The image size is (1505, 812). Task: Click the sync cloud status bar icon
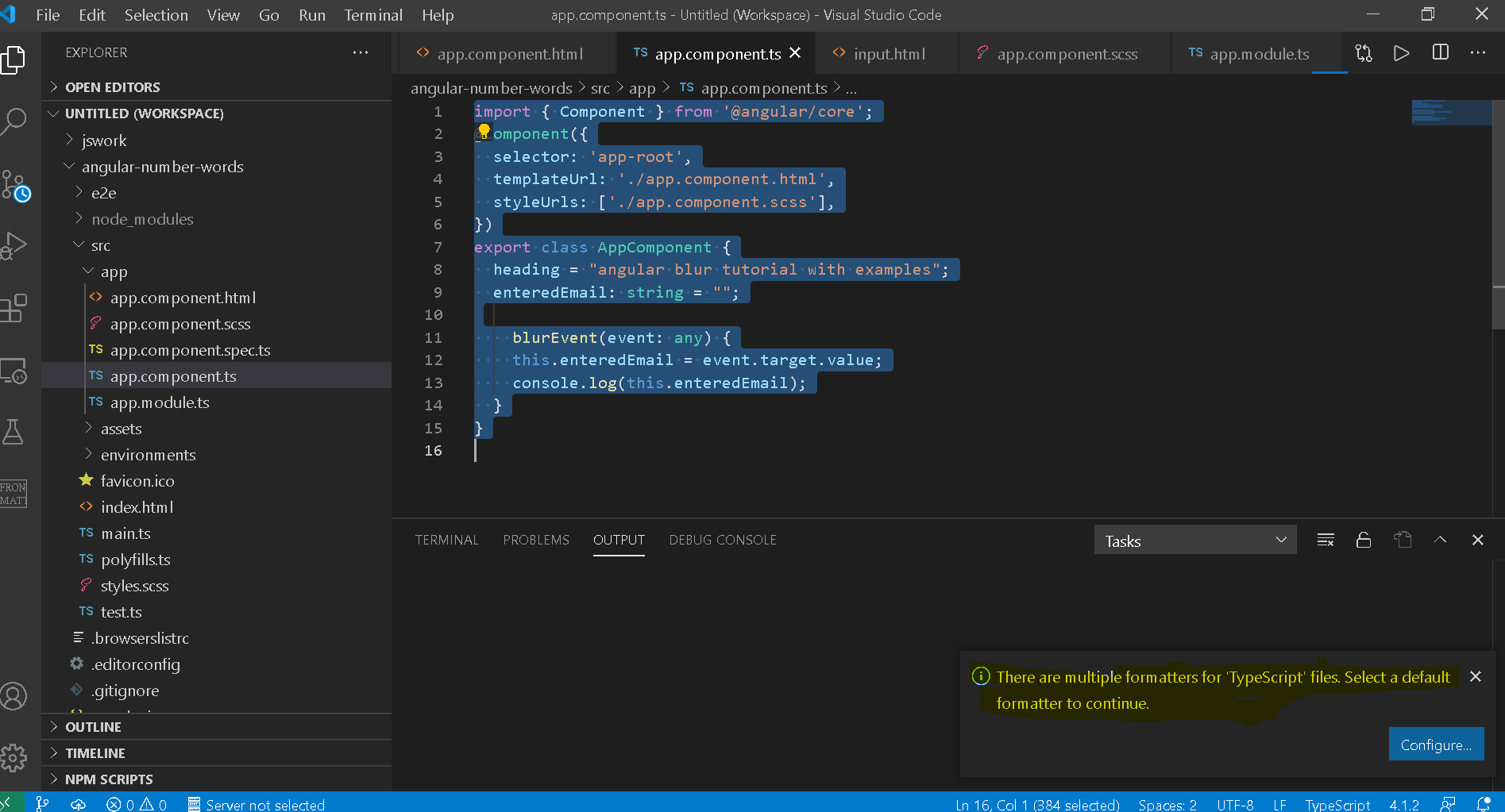point(78,804)
